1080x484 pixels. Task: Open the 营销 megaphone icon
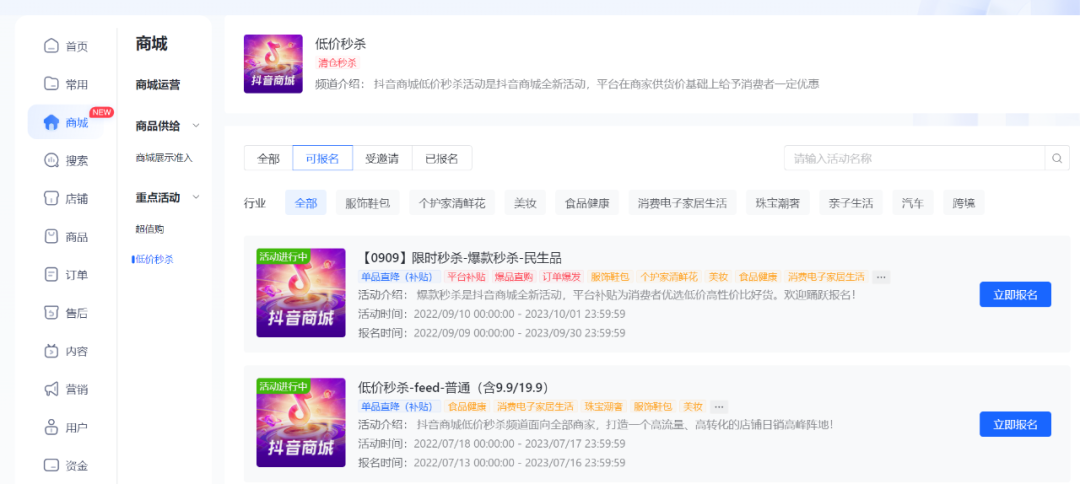(x=51, y=389)
